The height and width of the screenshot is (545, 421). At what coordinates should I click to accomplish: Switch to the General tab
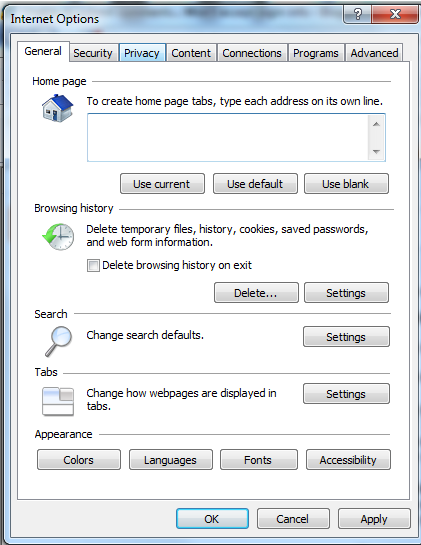pyautogui.click(x=43, y=51)
